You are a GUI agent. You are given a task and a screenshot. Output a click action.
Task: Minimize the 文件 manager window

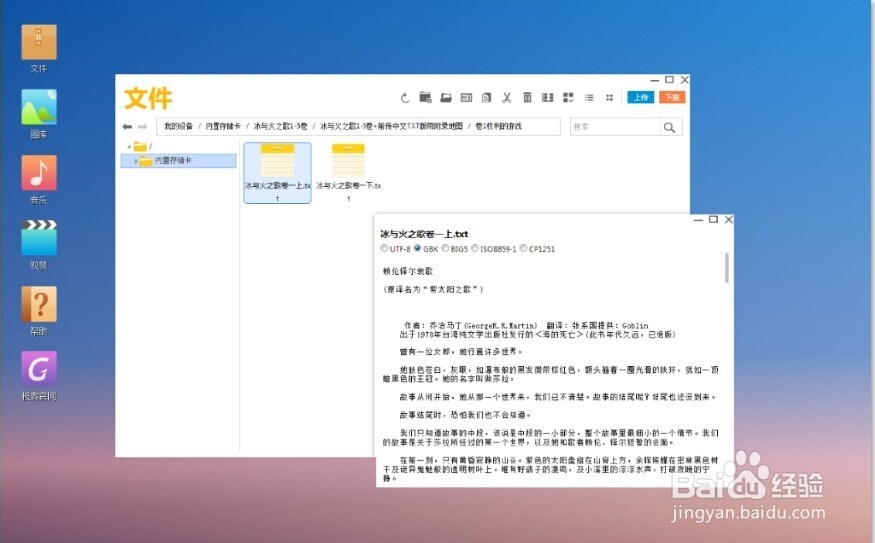point(655,80)
